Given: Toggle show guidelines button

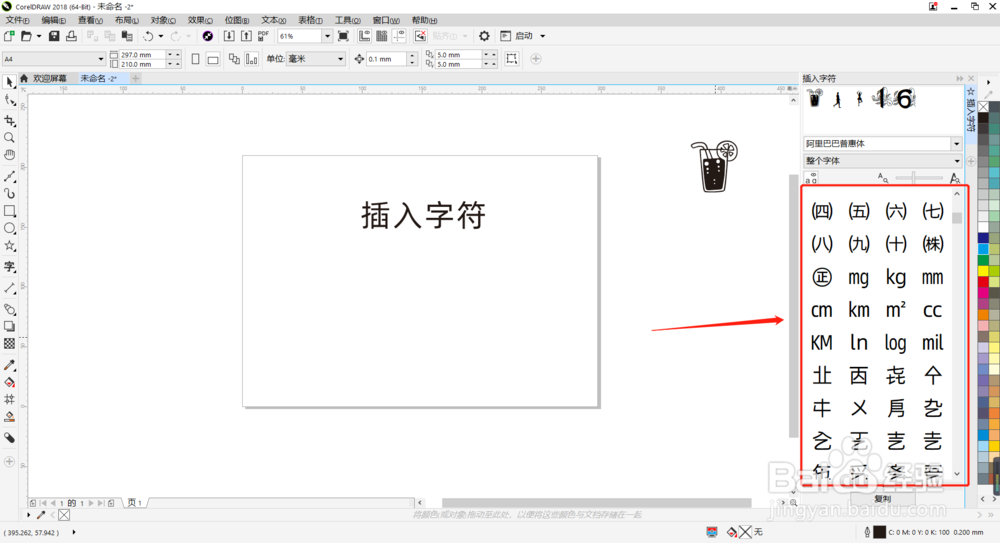Looking at the screenshot, I should (399, 36).
